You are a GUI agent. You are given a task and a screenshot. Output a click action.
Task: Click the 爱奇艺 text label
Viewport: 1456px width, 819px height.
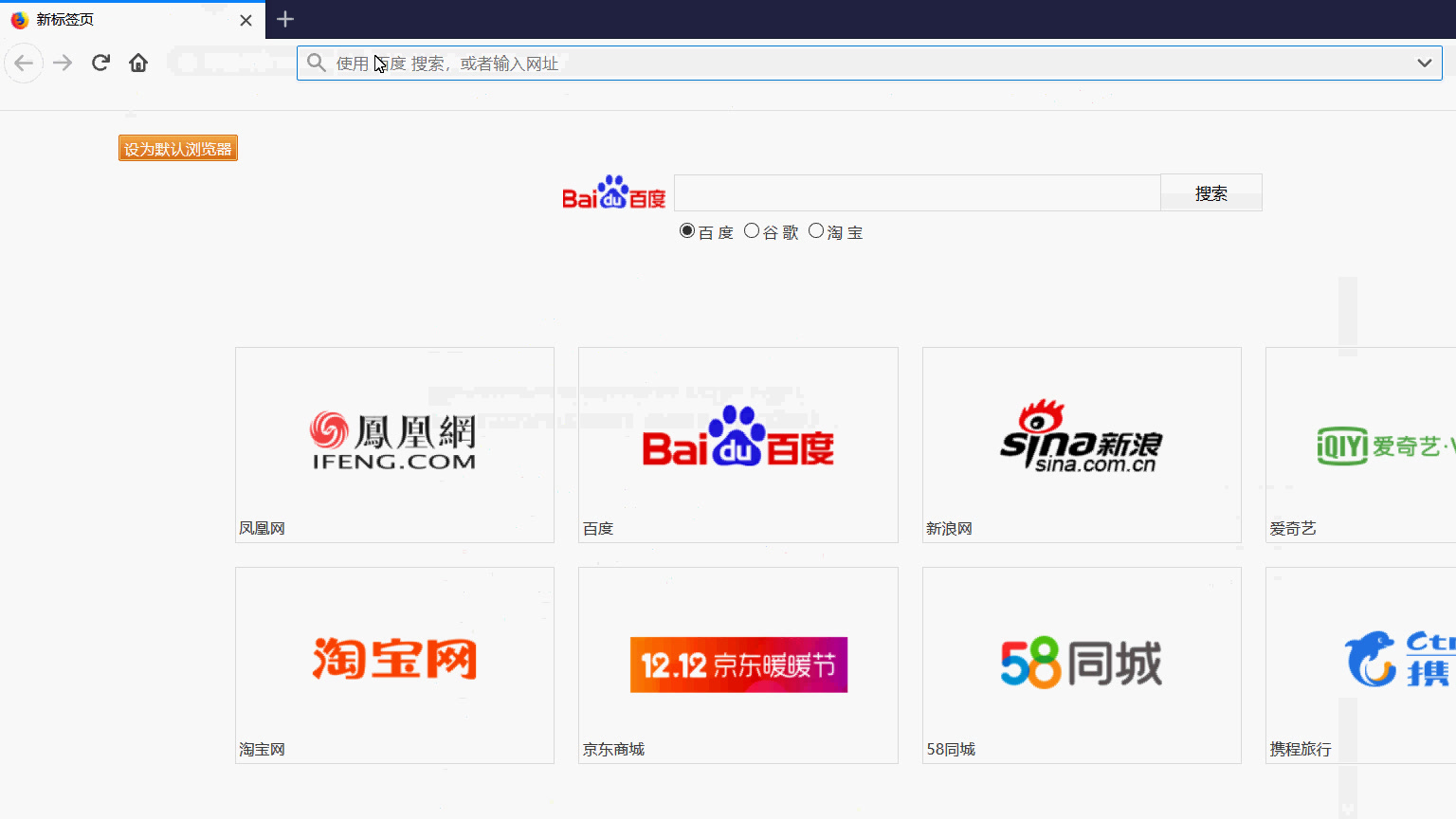pos(1293,529)
